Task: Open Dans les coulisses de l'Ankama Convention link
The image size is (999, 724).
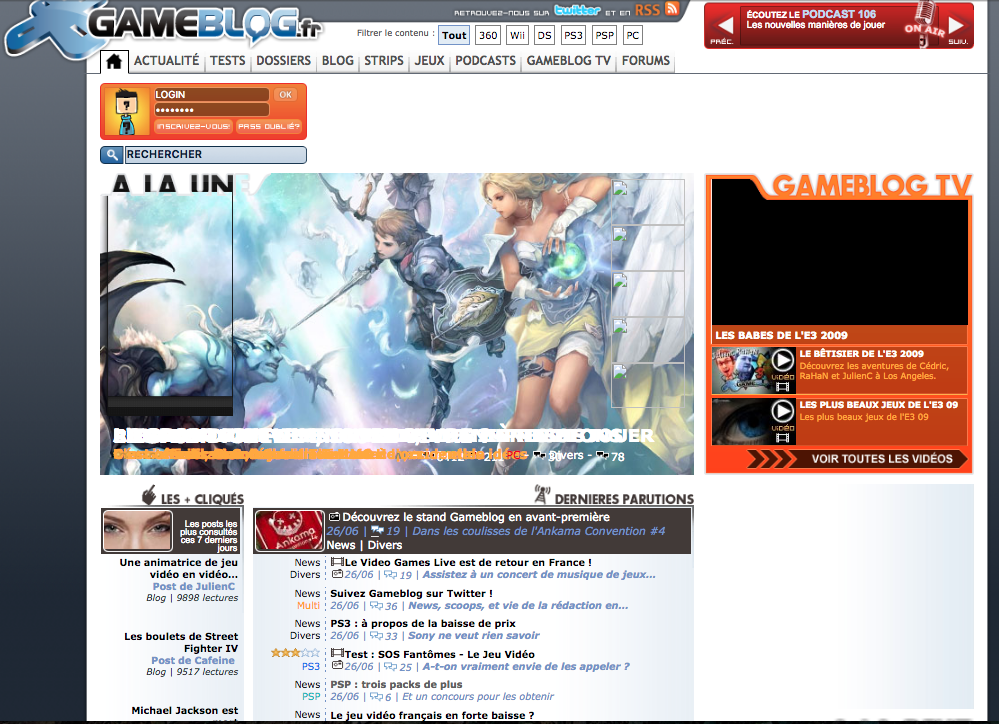Action: [538, 531]
